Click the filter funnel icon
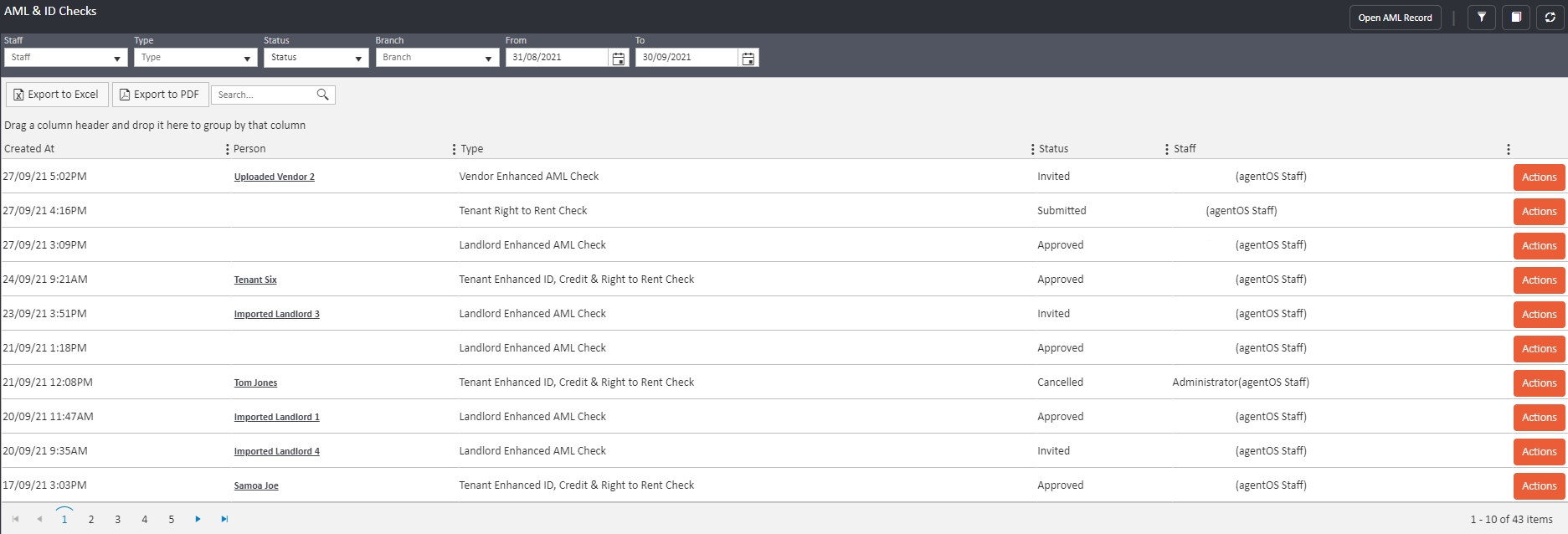 [x=1481, y=18]
